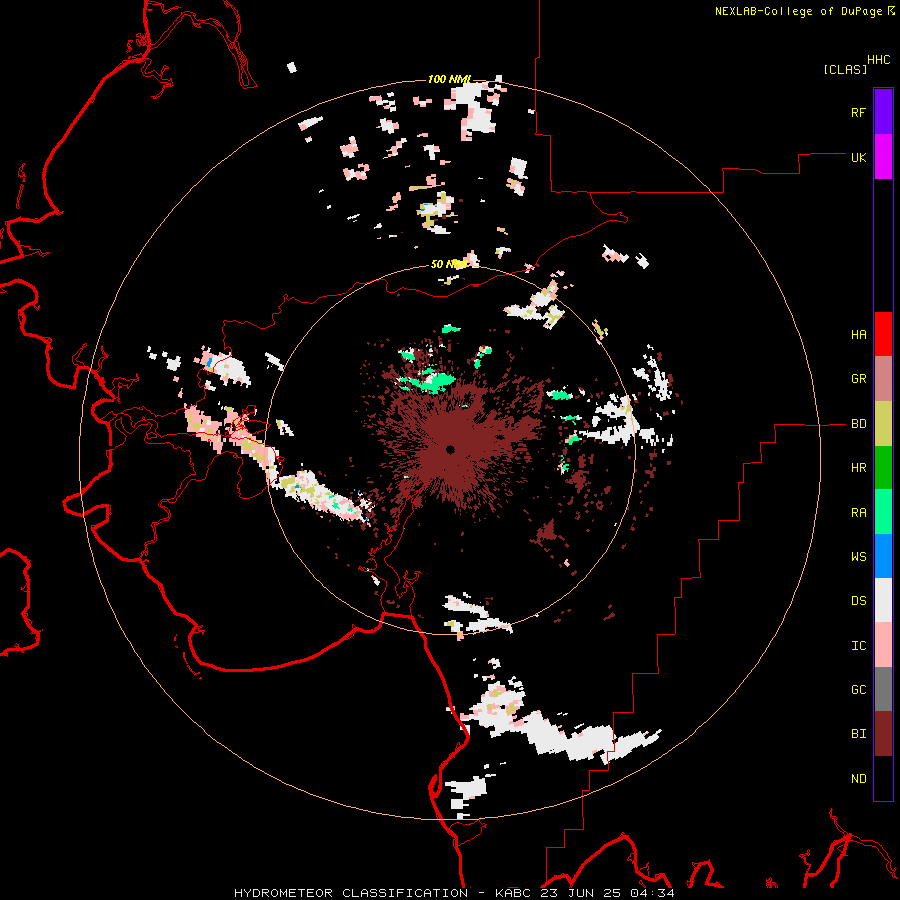Click the HA red legend swatch
900x900 pixels.
883,334
